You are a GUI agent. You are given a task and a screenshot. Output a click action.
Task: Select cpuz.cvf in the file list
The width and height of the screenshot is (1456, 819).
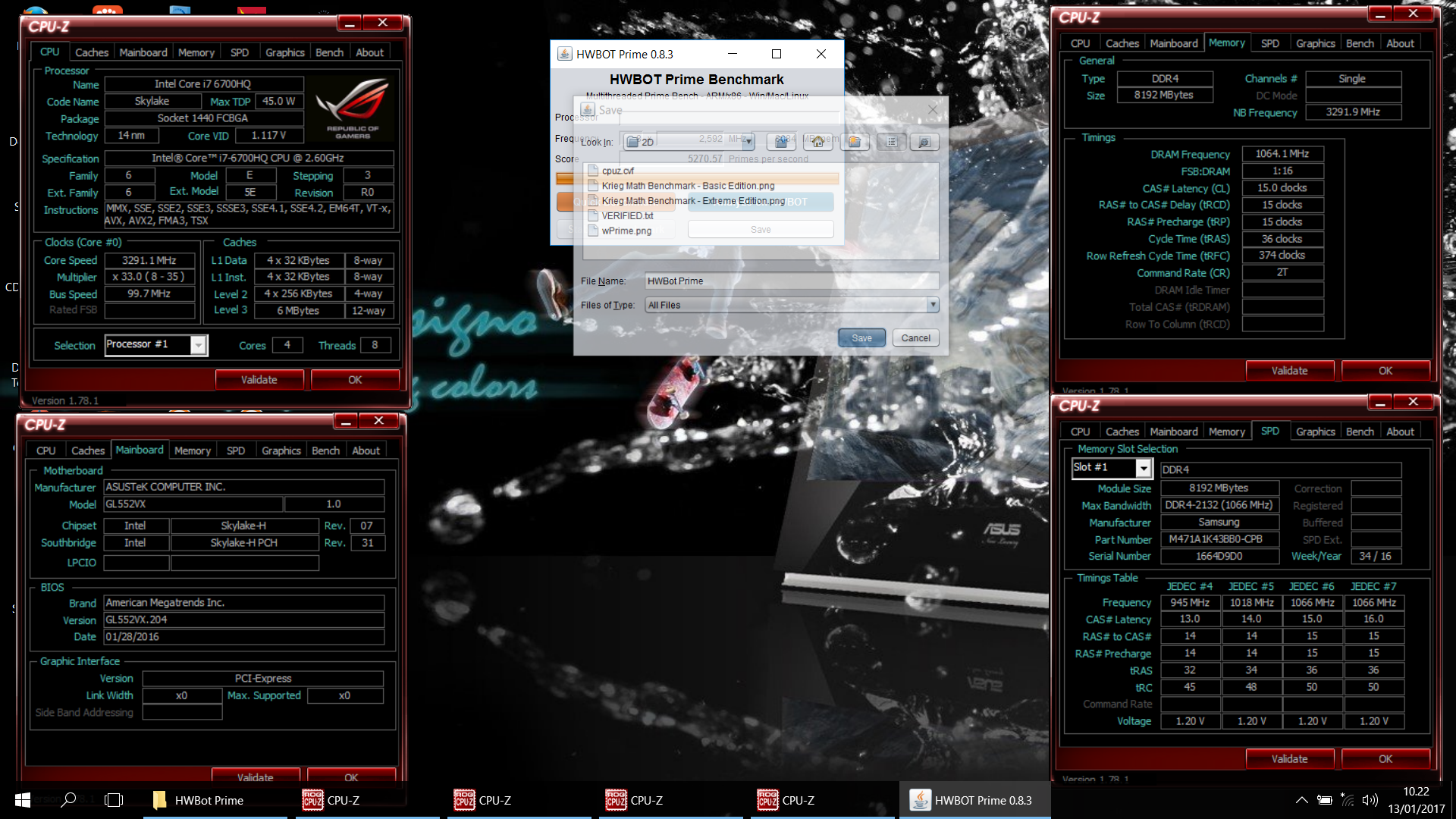pos(610,171)
